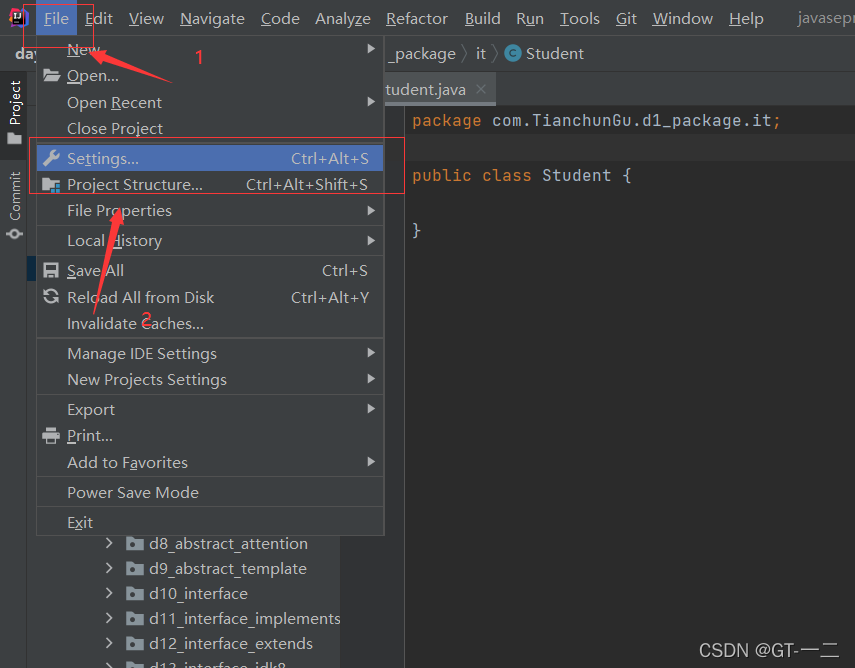Expand the New Projects Settings submenu

(x=371, y=379)
